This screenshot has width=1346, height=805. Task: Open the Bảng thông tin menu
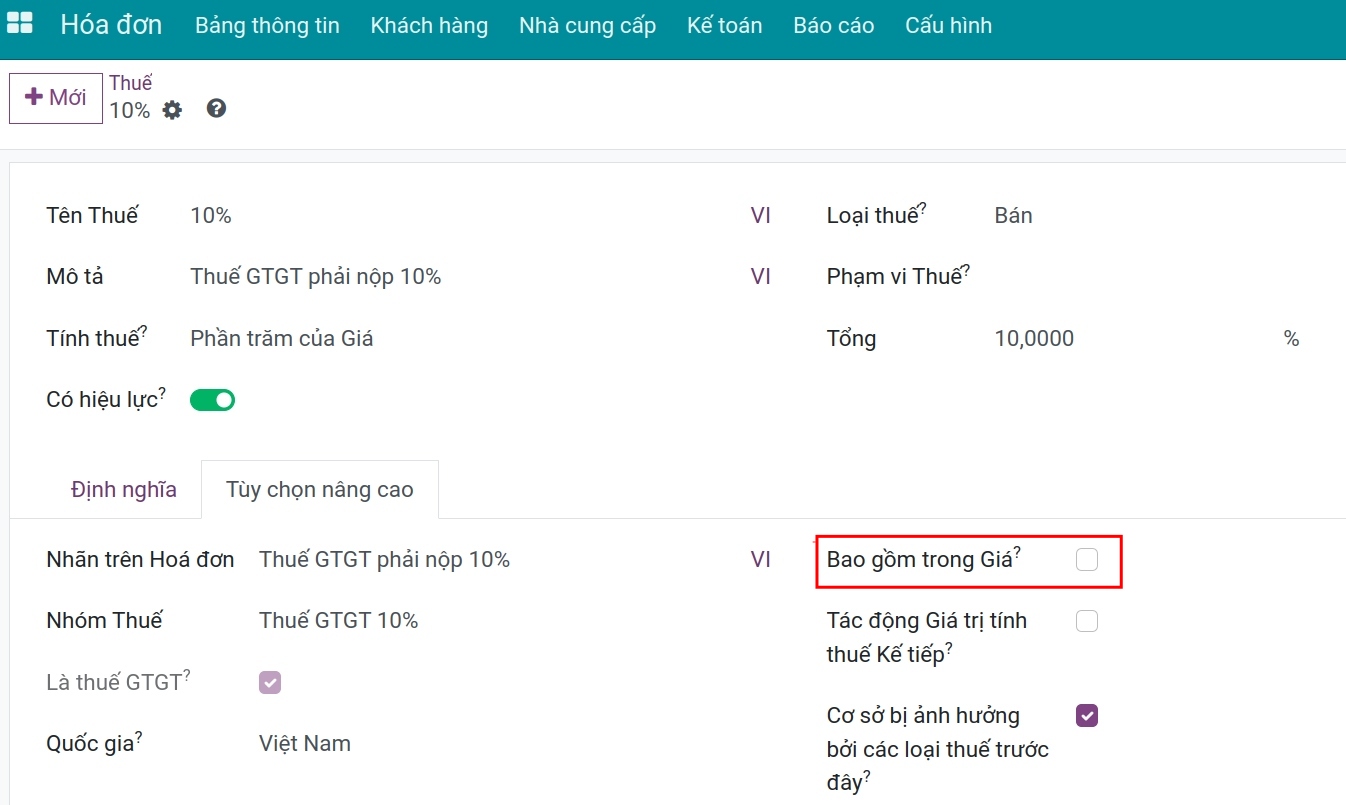pyautogui.click(x=267, y=26)
